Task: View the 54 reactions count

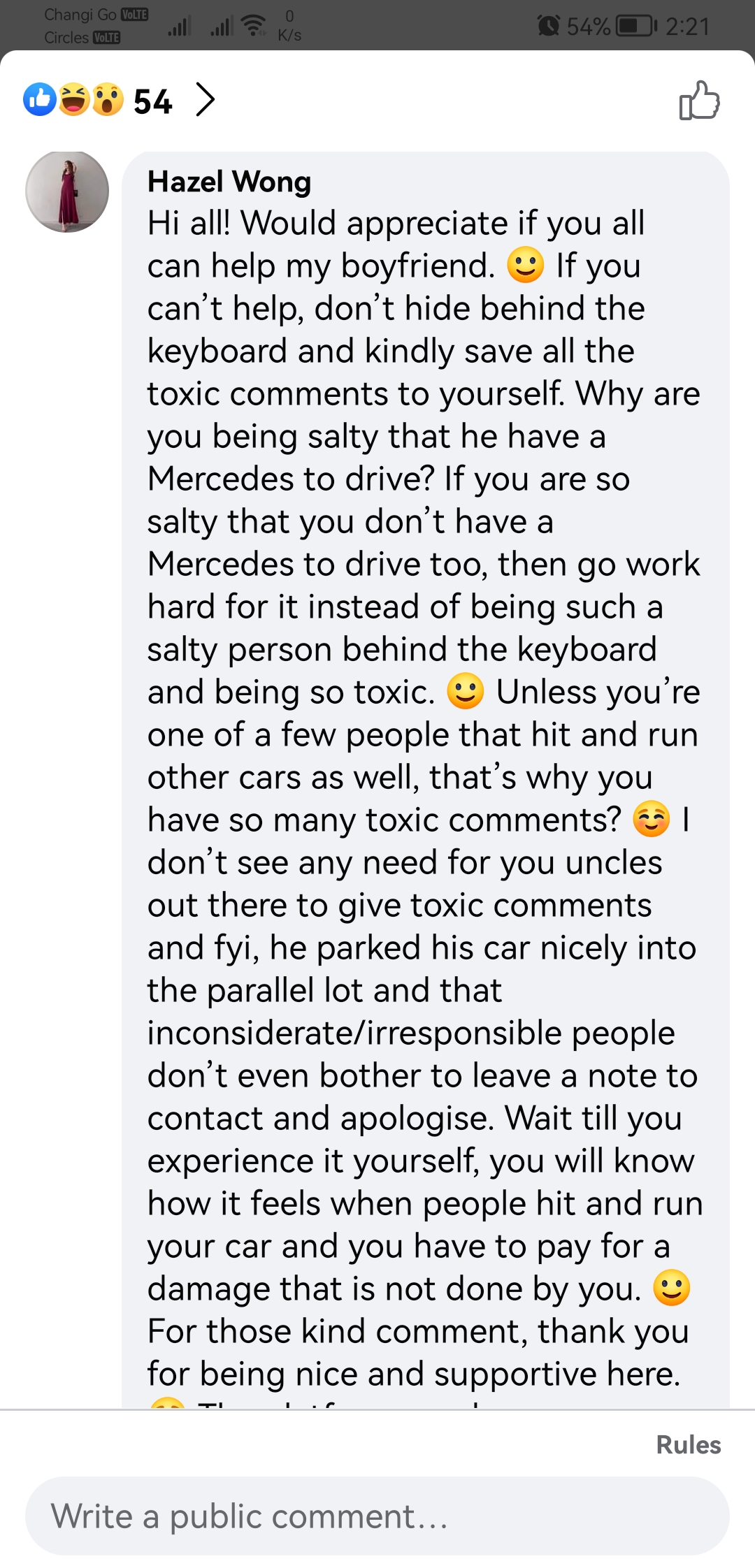Action: (153, 101)
